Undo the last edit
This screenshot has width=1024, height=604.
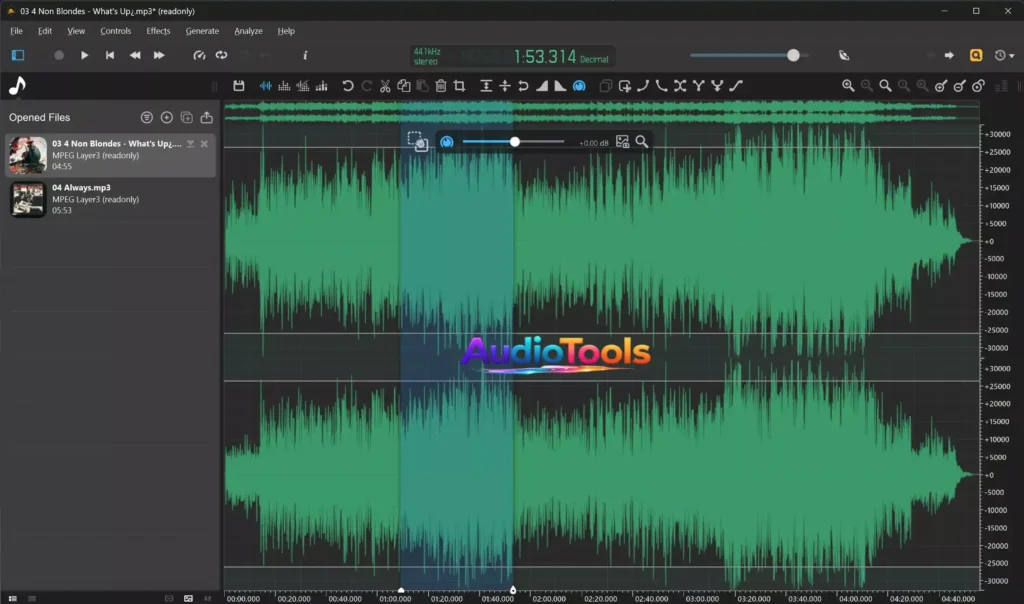[x=346, y=86]
